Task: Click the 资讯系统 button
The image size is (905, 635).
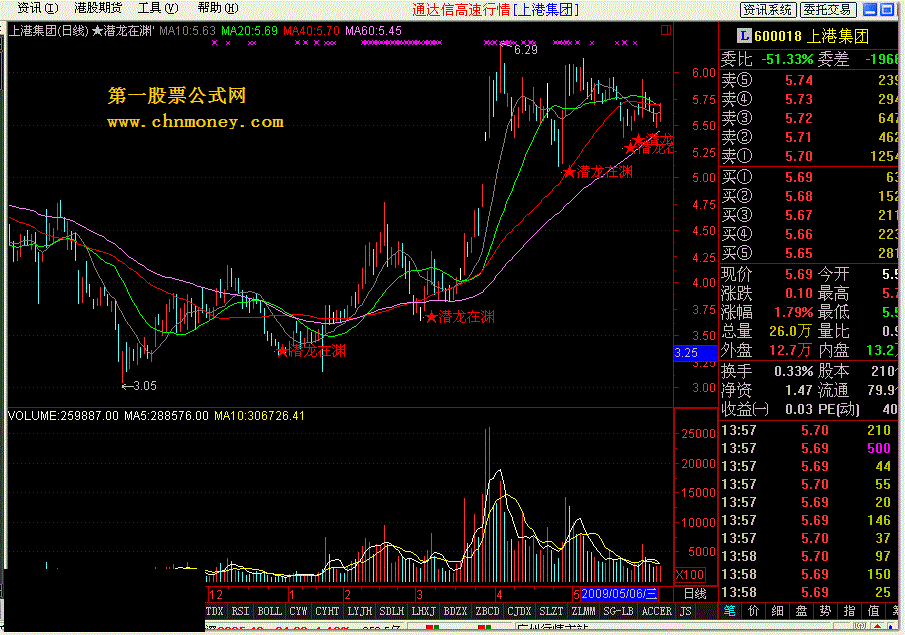Action: pyautogui.click(x=768, y=9)
